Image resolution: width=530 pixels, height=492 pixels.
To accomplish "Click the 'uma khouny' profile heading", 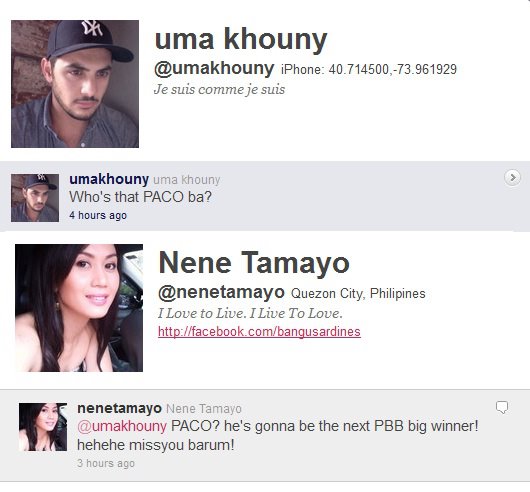I will pos(241,40).
